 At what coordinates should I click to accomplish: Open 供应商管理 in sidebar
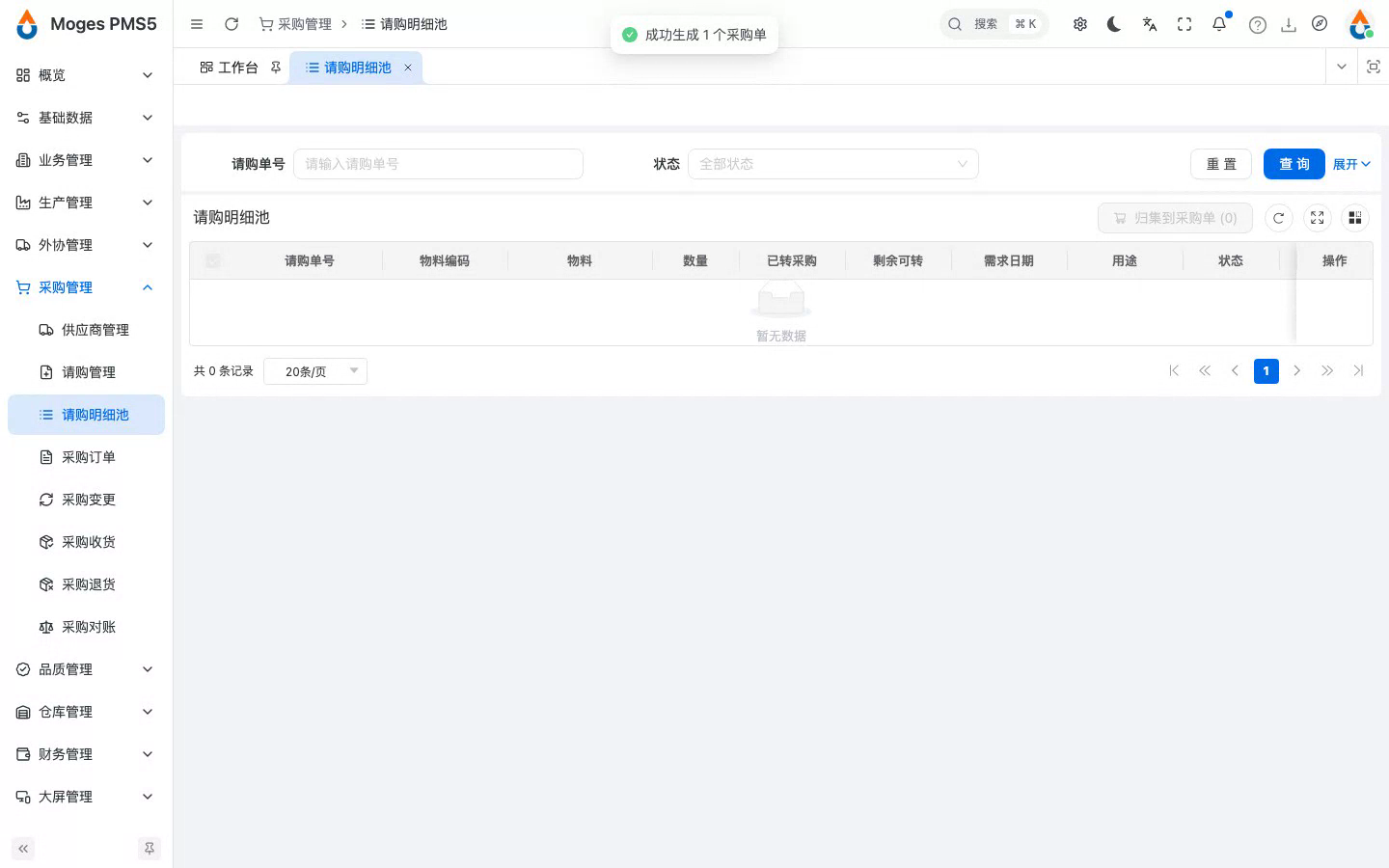[x=86, y=330]
